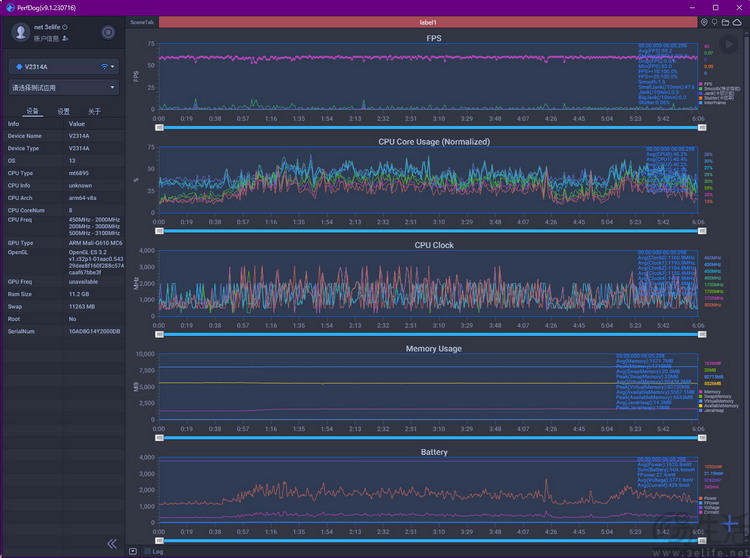750x558 pixels.
Task: Click the FPS statistics overlay box
Action: 668,74
